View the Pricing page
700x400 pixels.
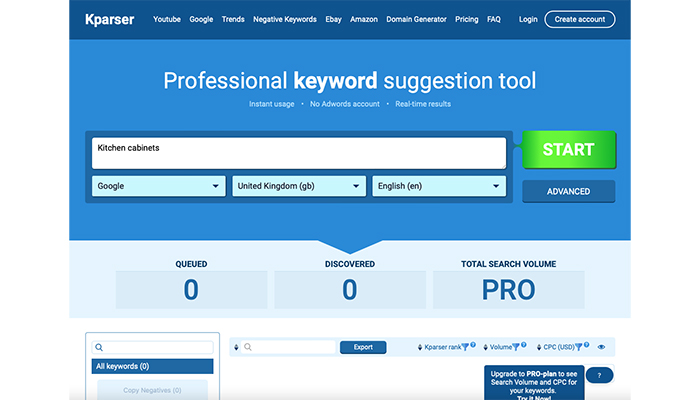467,19
